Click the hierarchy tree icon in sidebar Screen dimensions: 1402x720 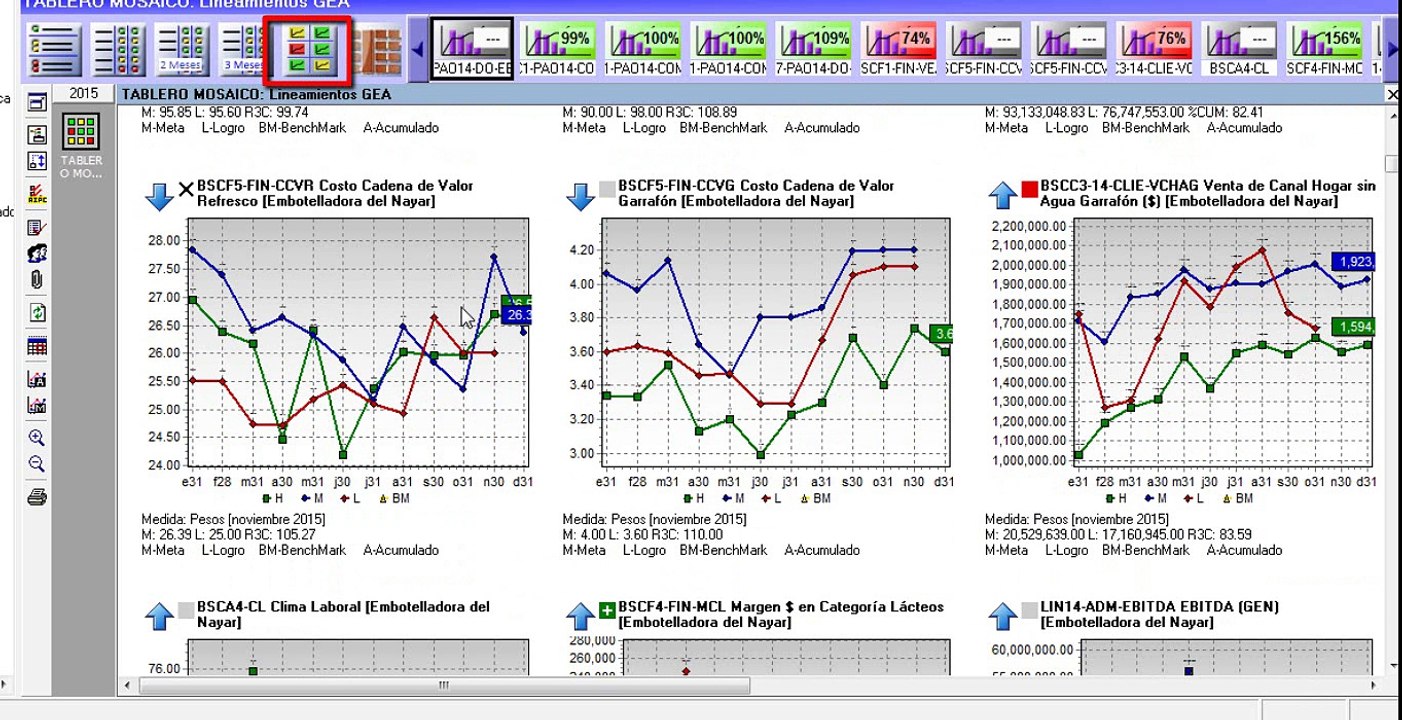pos(37,133)
